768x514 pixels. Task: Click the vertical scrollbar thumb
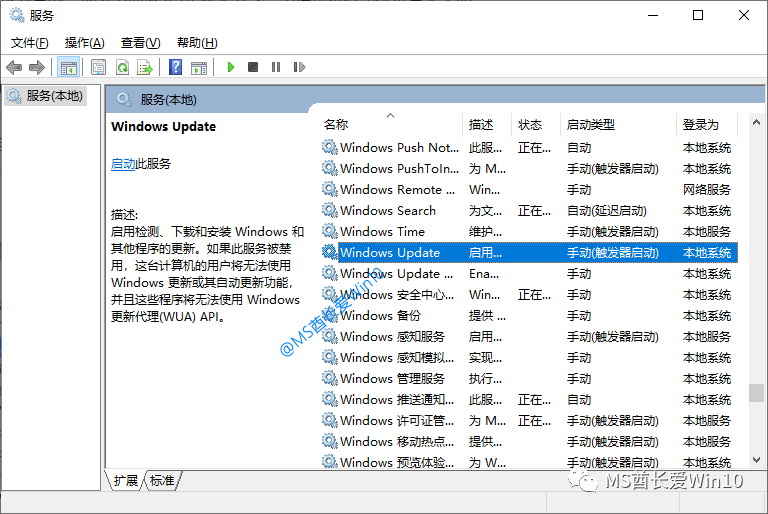point(756,392)
